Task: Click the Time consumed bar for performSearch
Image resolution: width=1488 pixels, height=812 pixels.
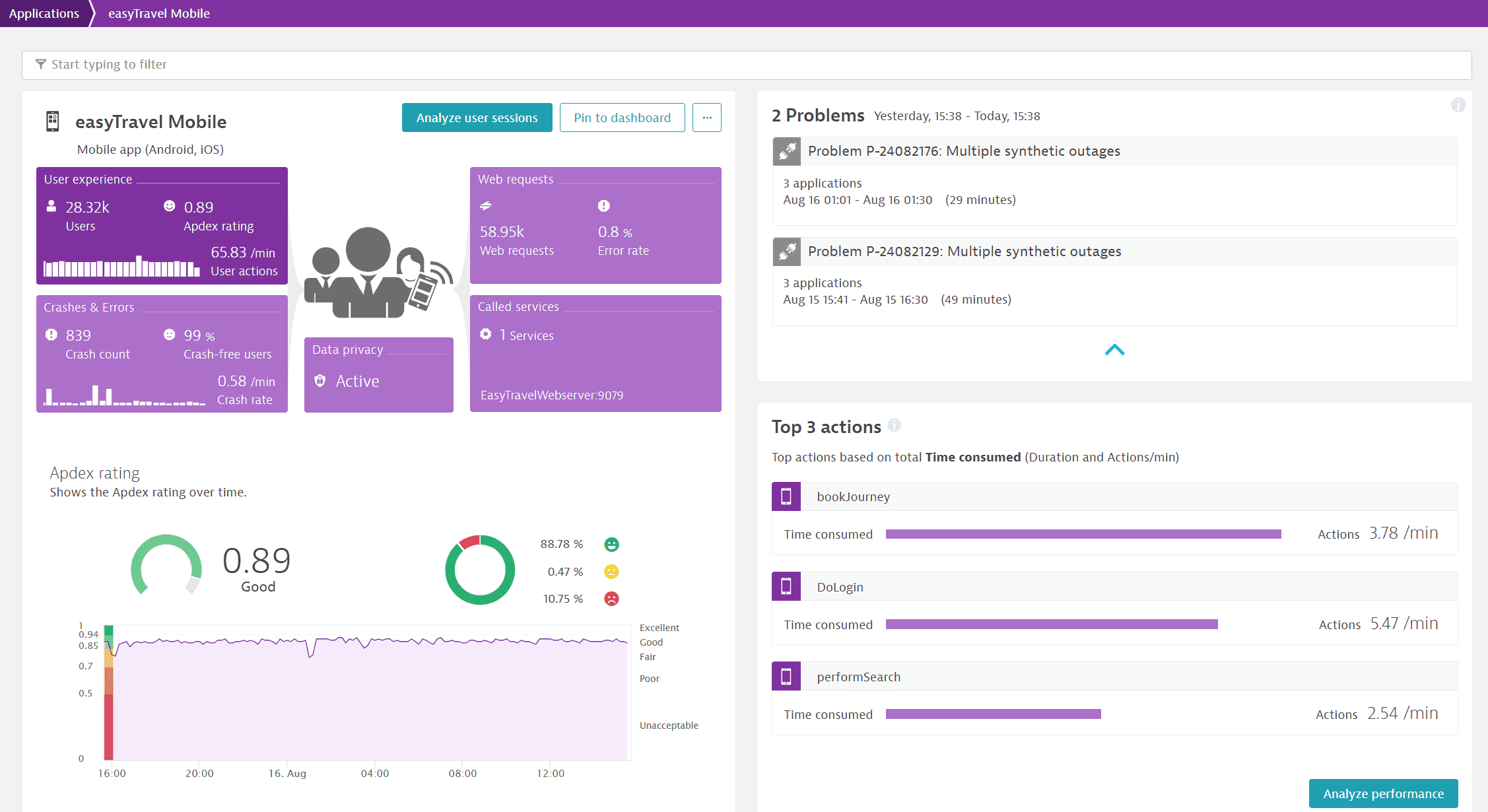Action: (993, 714)
